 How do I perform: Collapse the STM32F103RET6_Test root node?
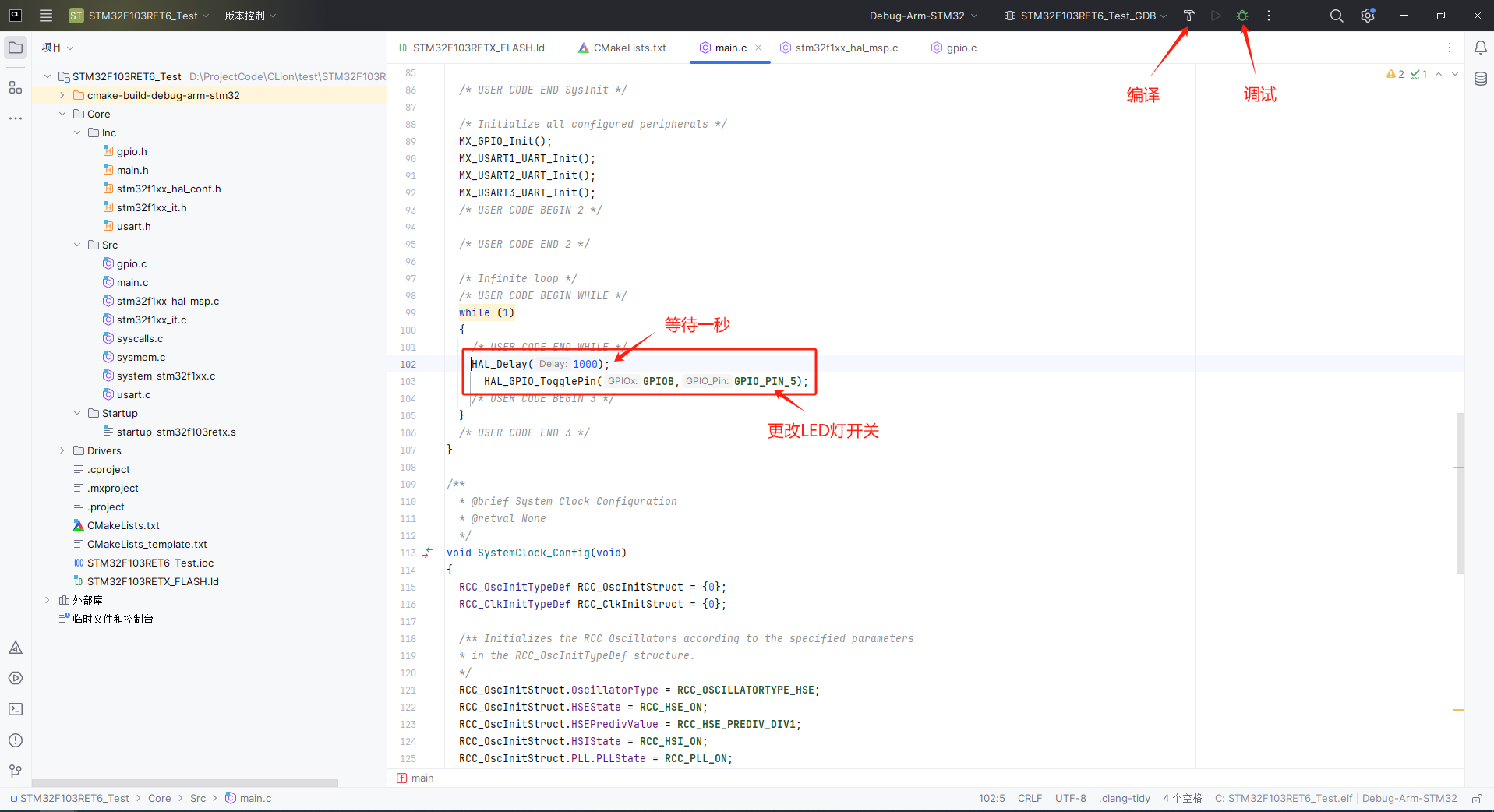48,76
